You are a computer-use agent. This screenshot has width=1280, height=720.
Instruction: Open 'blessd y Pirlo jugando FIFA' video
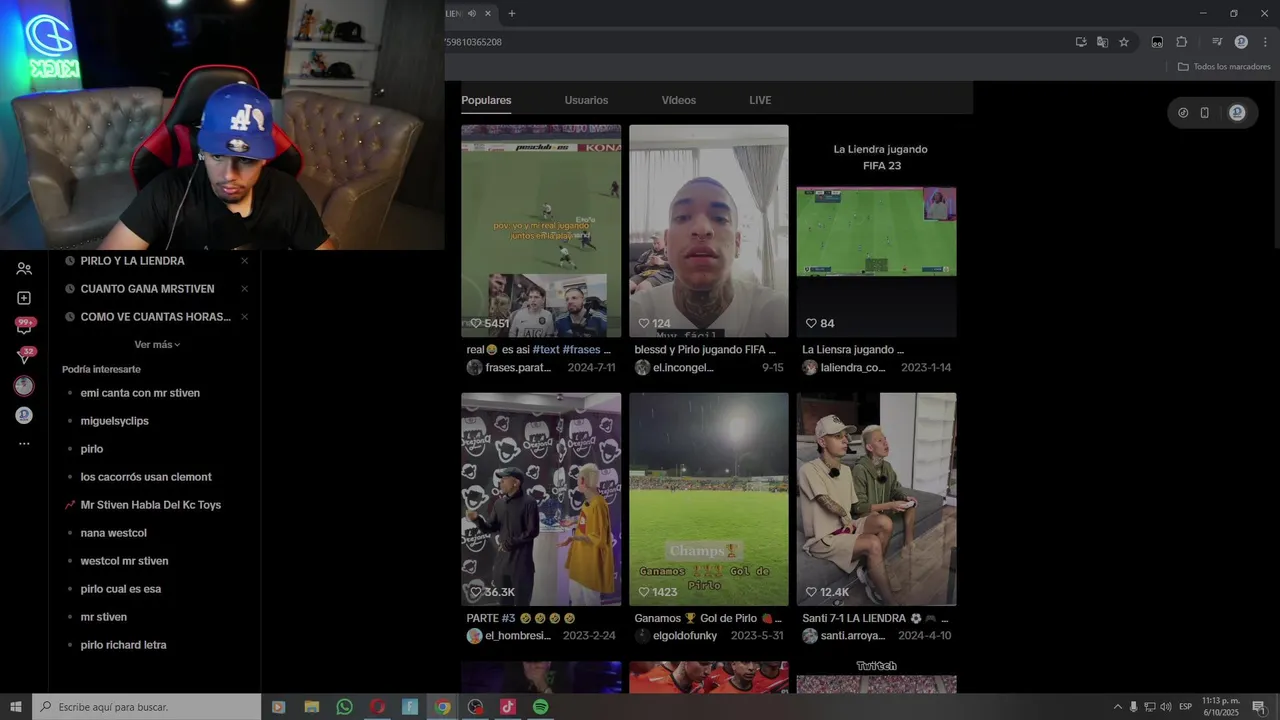(709, 231)
